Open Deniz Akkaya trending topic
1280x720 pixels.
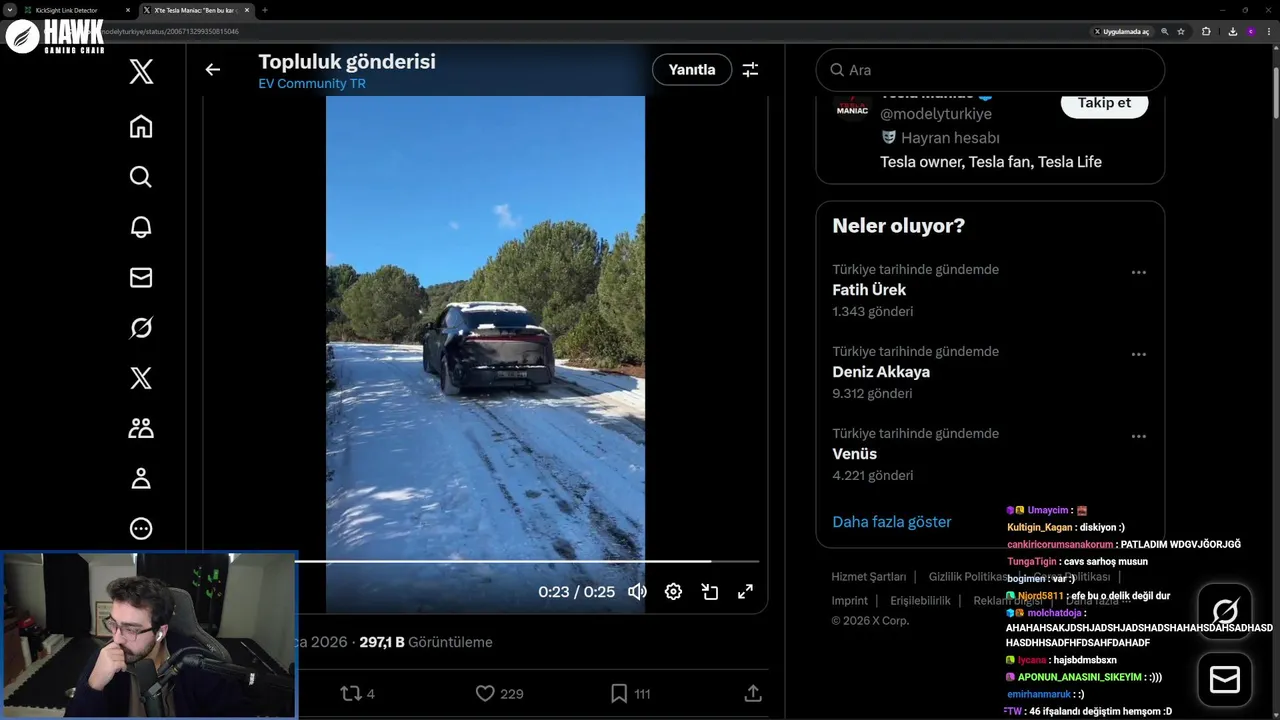click(881, 372)
